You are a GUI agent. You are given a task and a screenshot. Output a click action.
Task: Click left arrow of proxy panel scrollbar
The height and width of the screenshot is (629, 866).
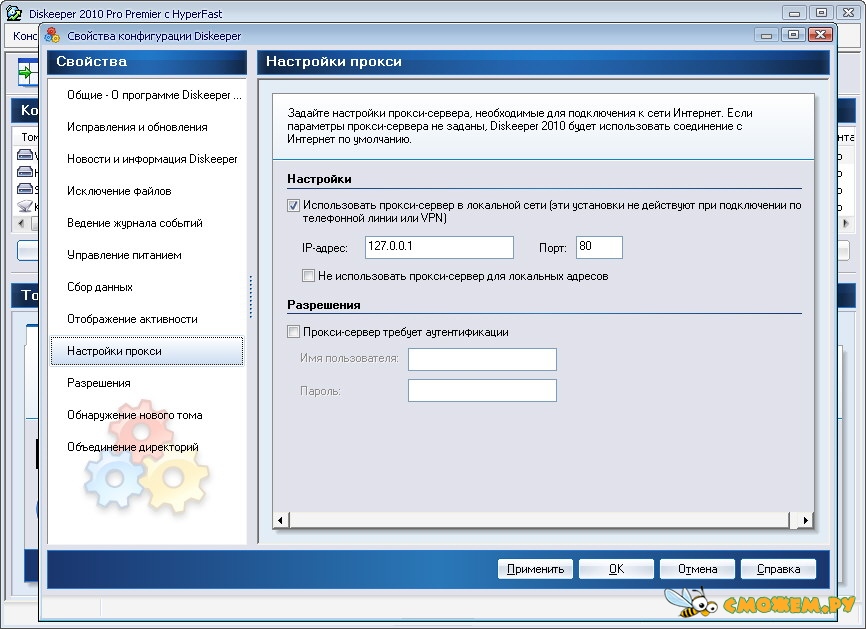coord(280,520)
